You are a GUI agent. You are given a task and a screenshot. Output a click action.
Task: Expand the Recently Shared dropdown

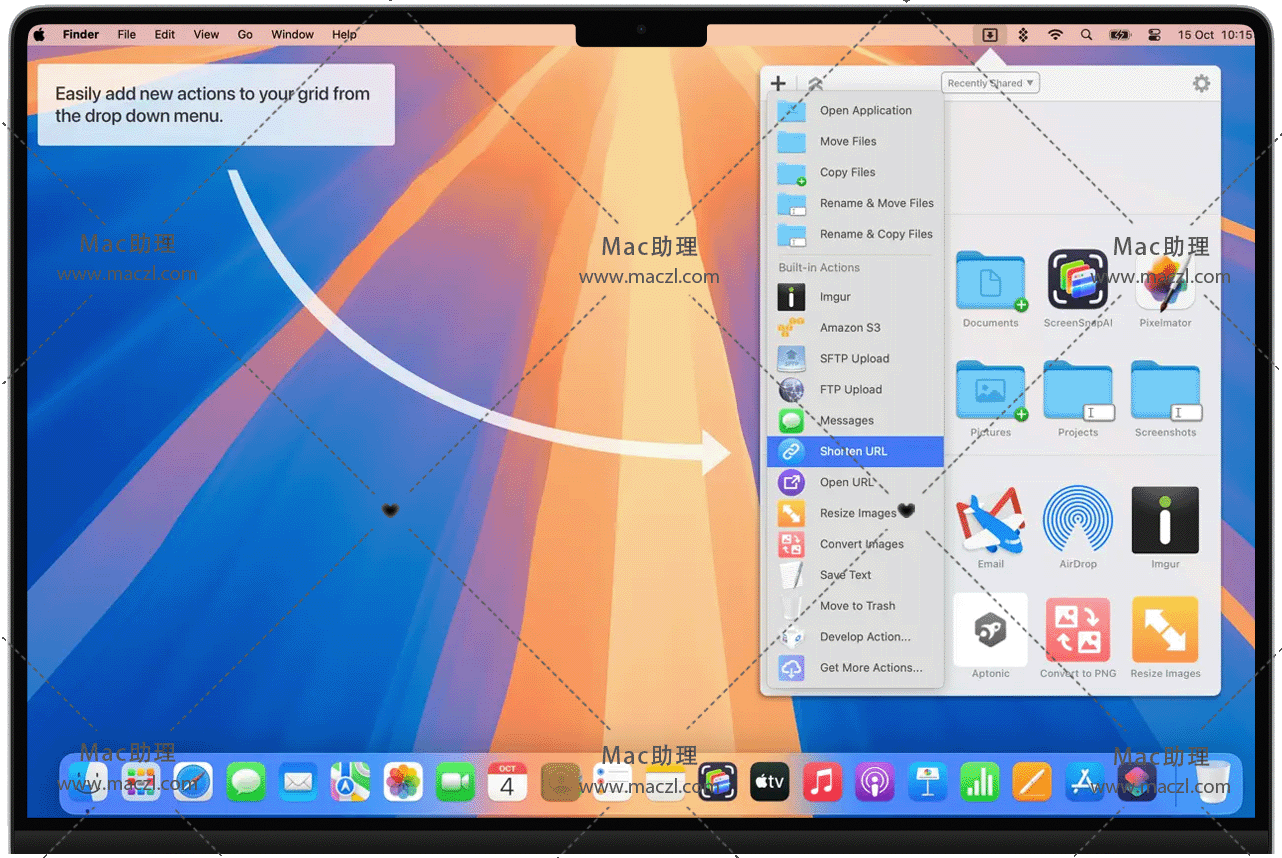pyautogui.click(x=990, y=84)
